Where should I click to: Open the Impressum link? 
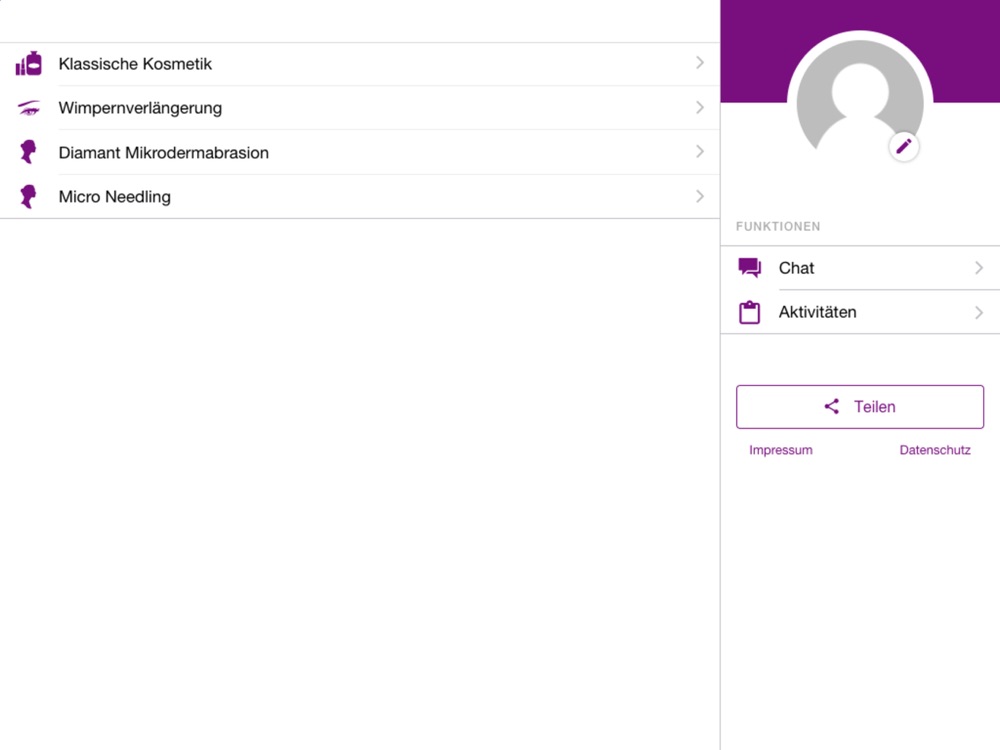pos(781,450)
